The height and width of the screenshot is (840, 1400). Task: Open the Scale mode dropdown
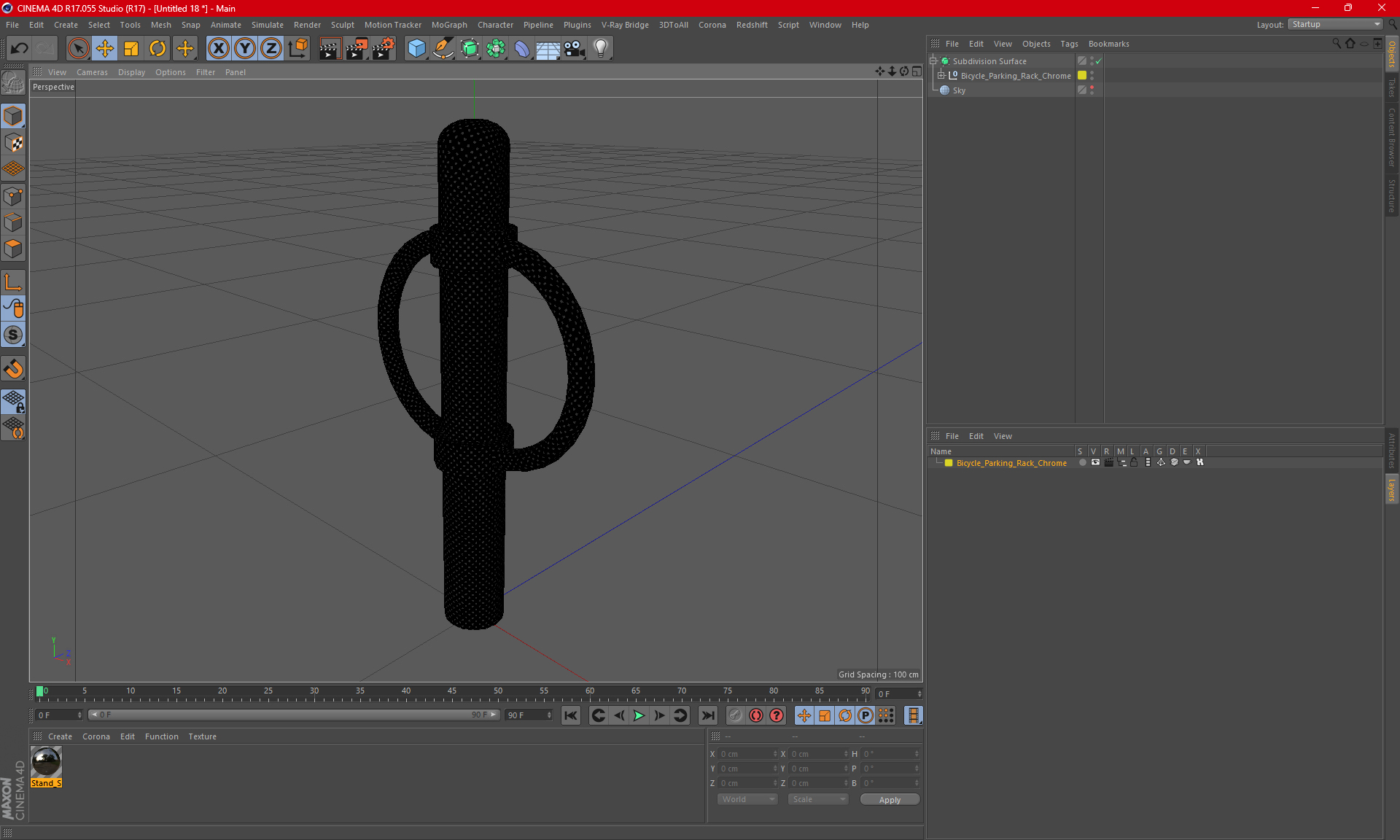click(818, 799)
